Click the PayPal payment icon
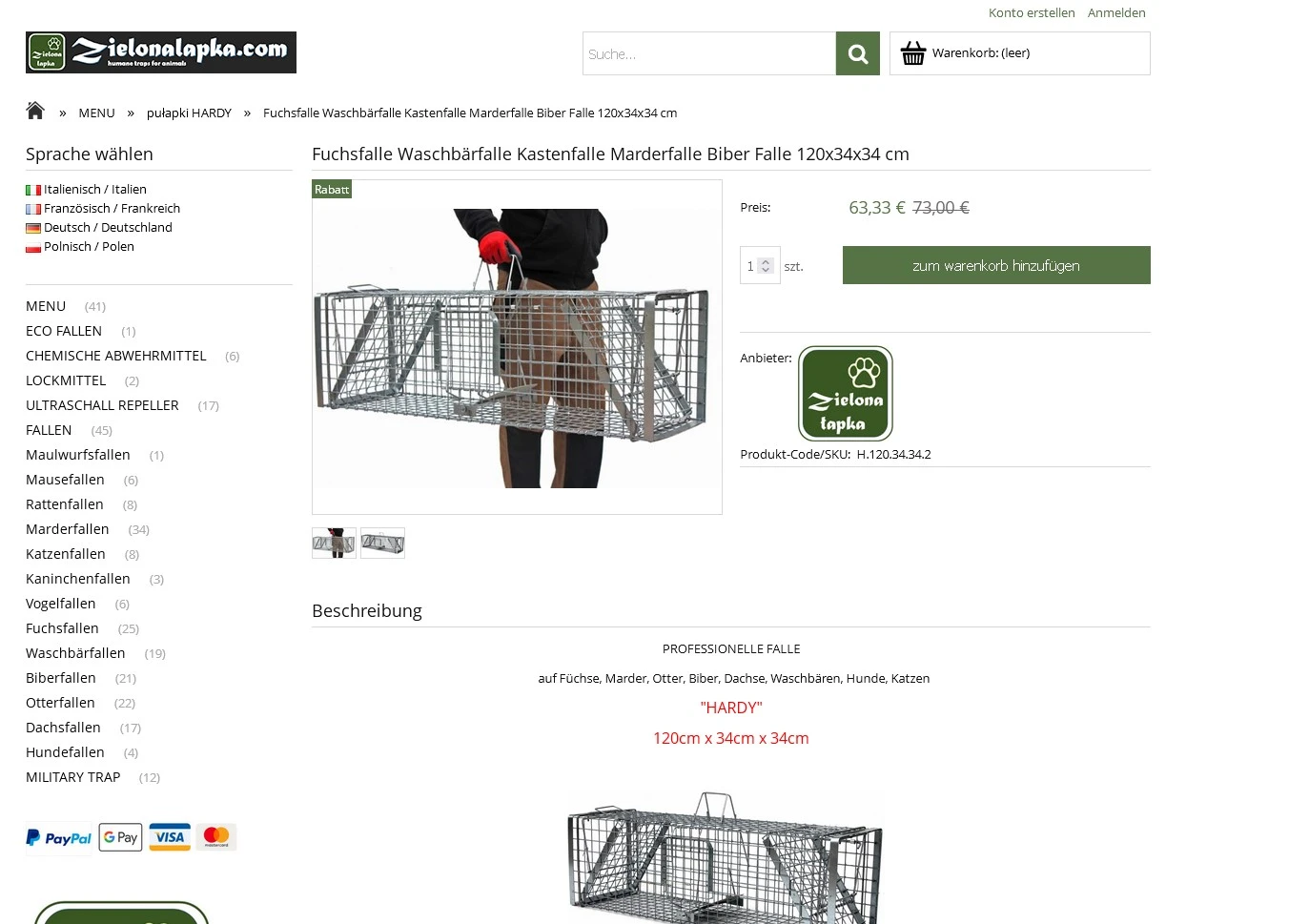The height and width of the screenshot is (924, 1309). (x=59, y=838)
